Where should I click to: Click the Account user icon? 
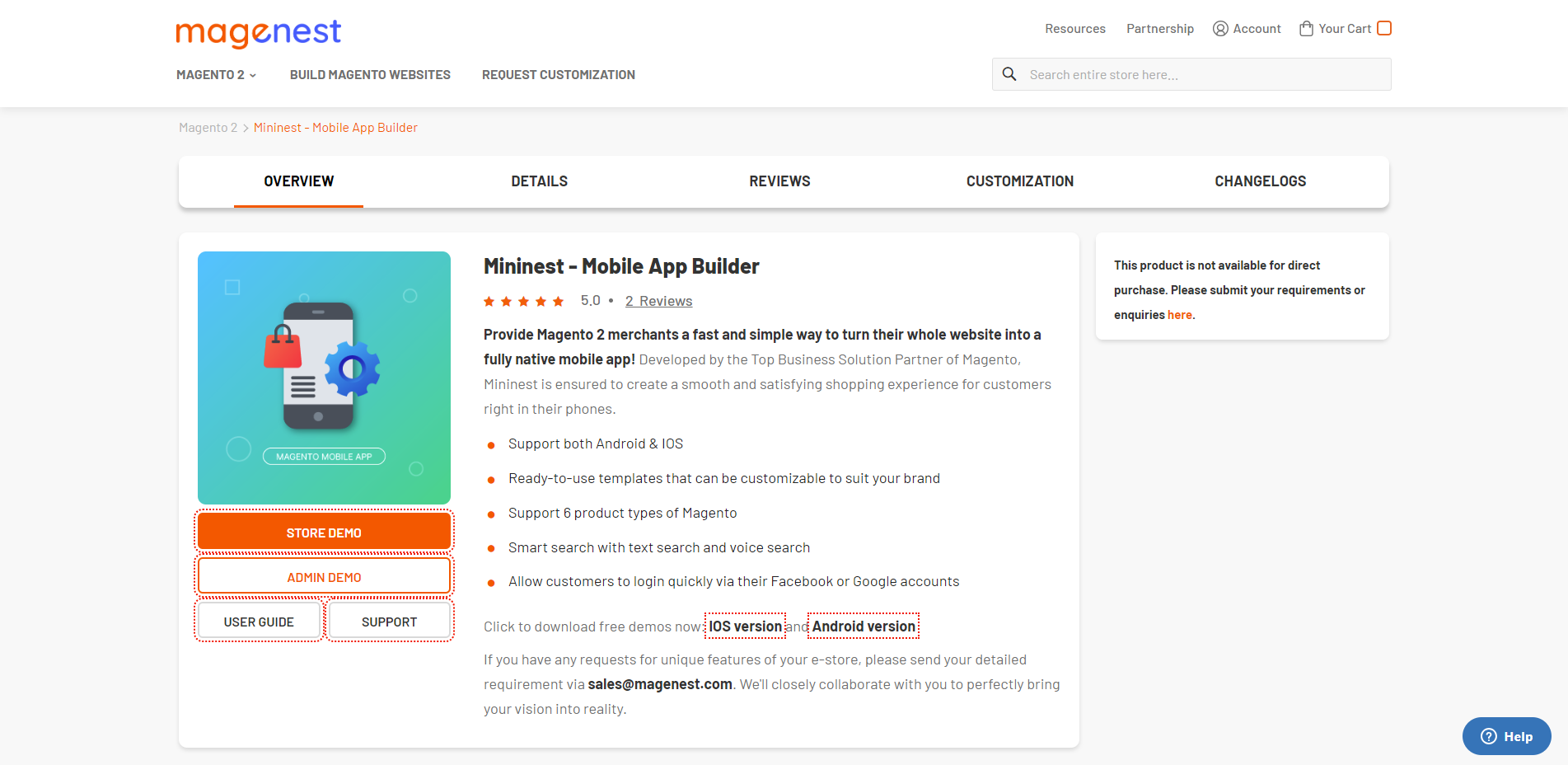pyautogui.click(x=1220, y=29)
